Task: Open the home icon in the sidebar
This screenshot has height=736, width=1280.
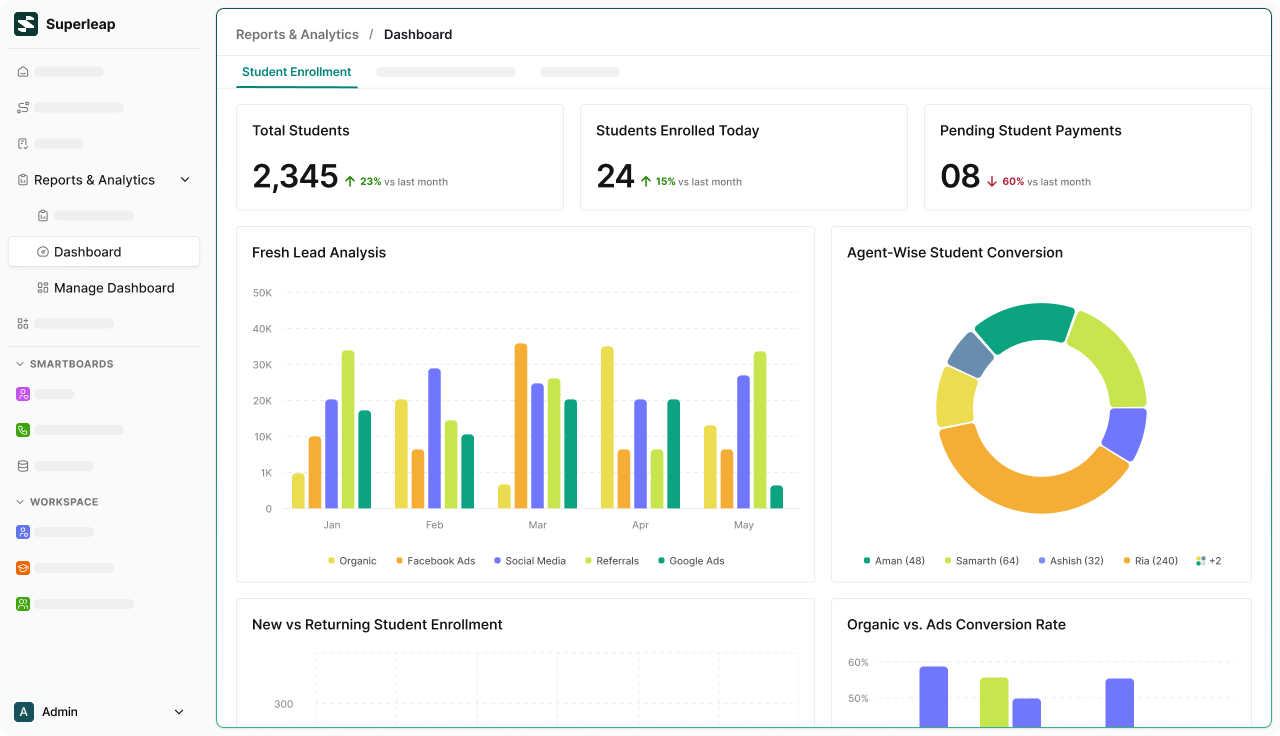Action: click(x=23, y=72)
